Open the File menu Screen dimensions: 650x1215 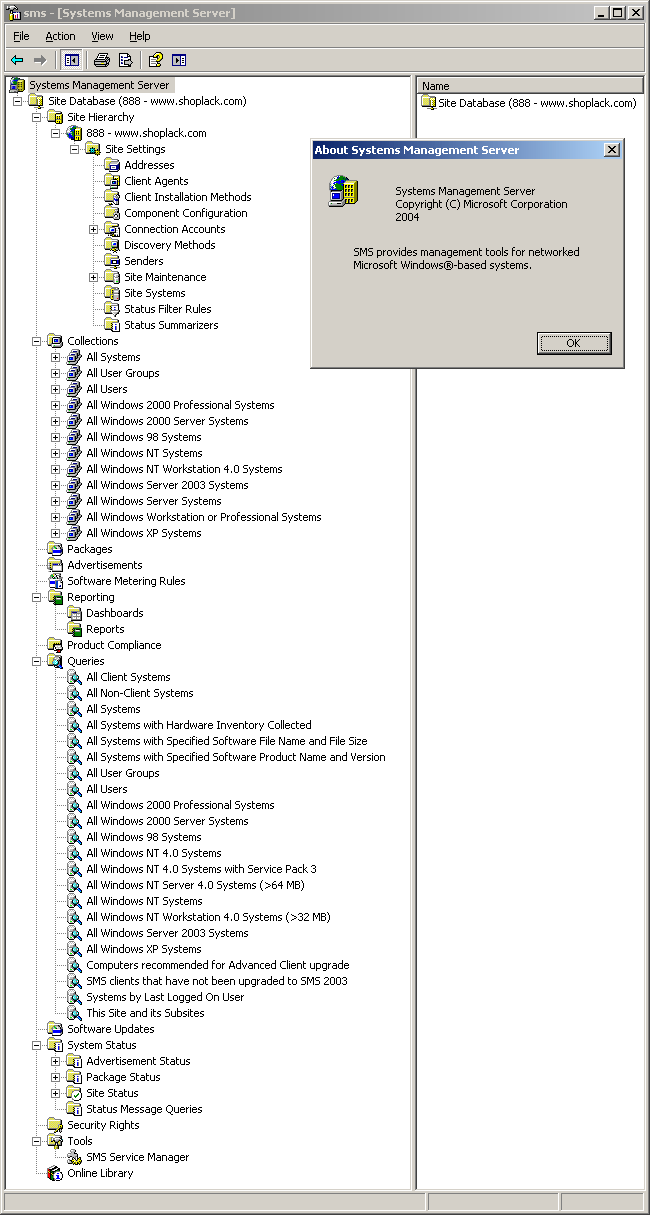point(21,36)
